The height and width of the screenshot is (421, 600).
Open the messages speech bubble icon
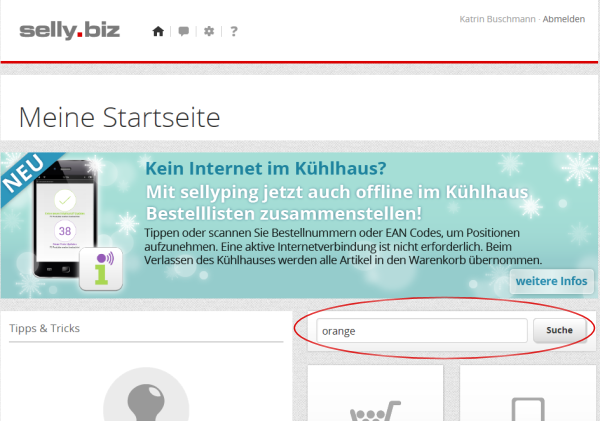(x=184, y=31)
